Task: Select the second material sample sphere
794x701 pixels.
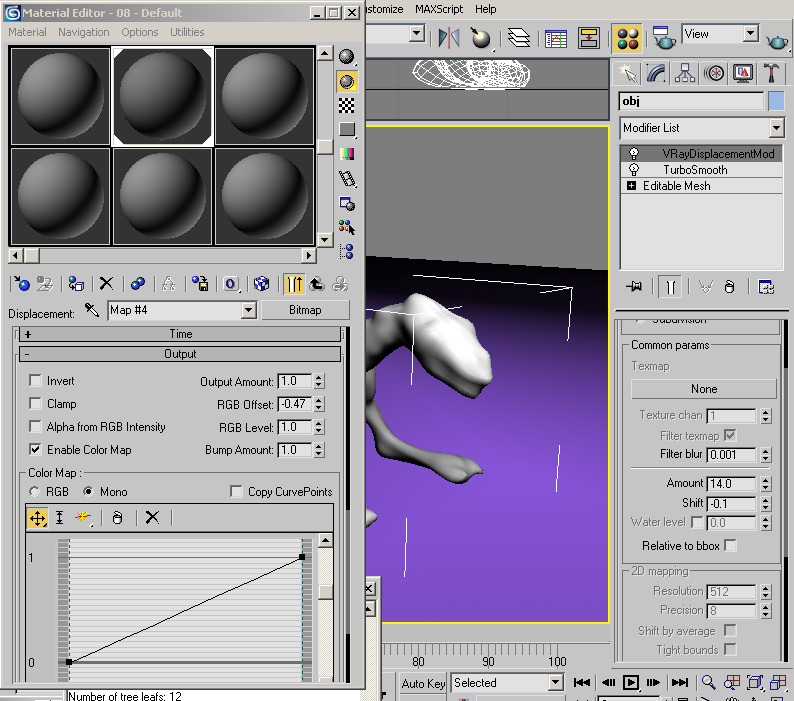Action: point(162,96)
